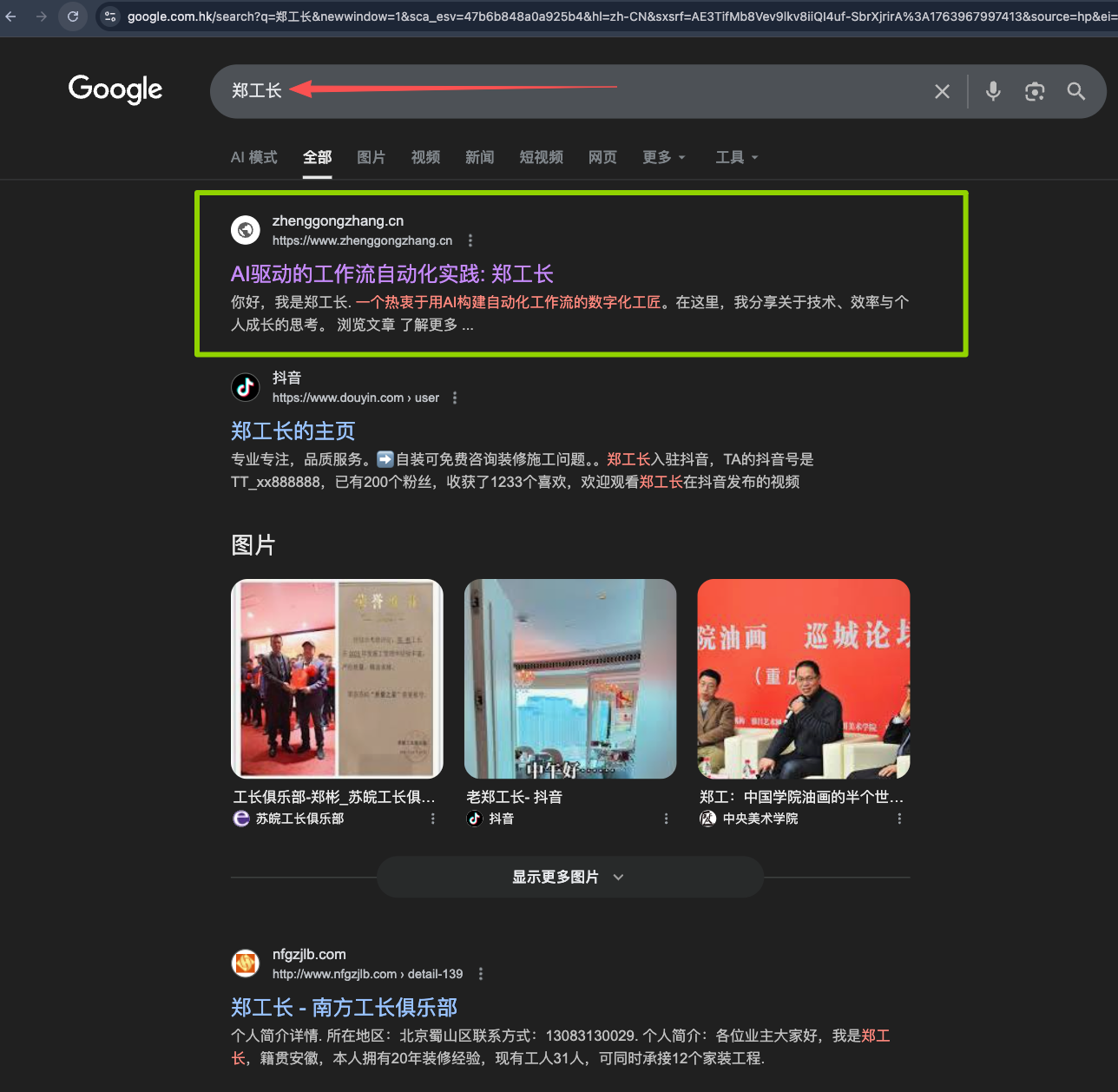Switch to the 新闻 tab
Screen dimensions: 1118x1092
pyautogui.click(x=479, y=157)
